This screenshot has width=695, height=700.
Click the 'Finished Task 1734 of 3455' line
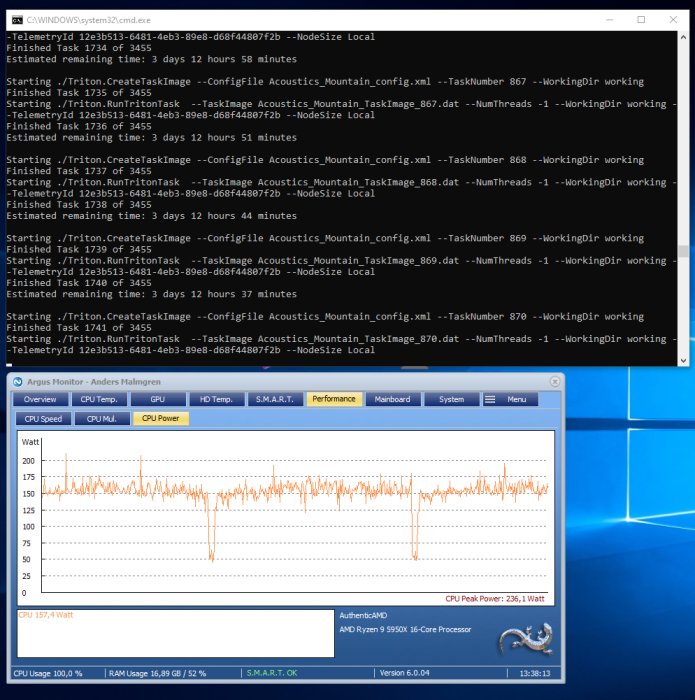pyautogui.click(x=79, y=48)
